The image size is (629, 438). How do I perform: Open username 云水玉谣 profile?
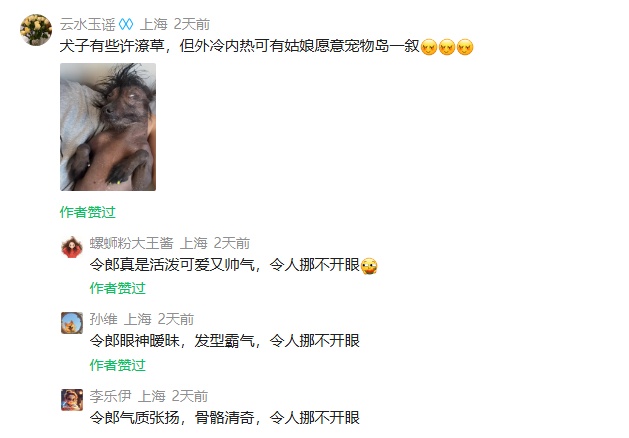tap(87, 24)
